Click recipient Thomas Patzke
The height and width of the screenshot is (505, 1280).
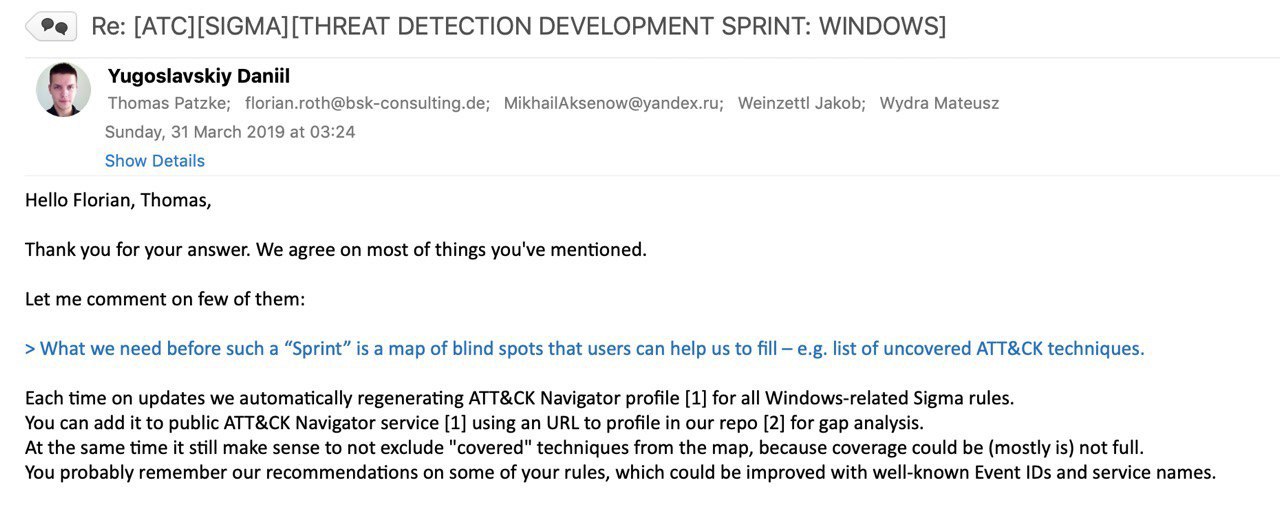169,103
